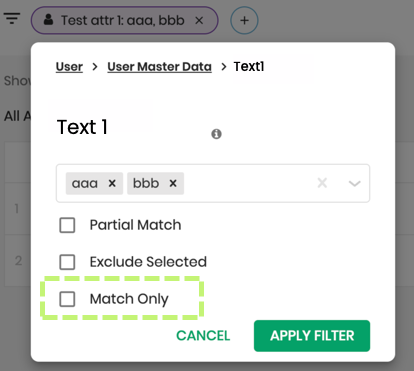Check the Exclude Selected option
This screenshot has width=414, height=371.
click(67, 262)
